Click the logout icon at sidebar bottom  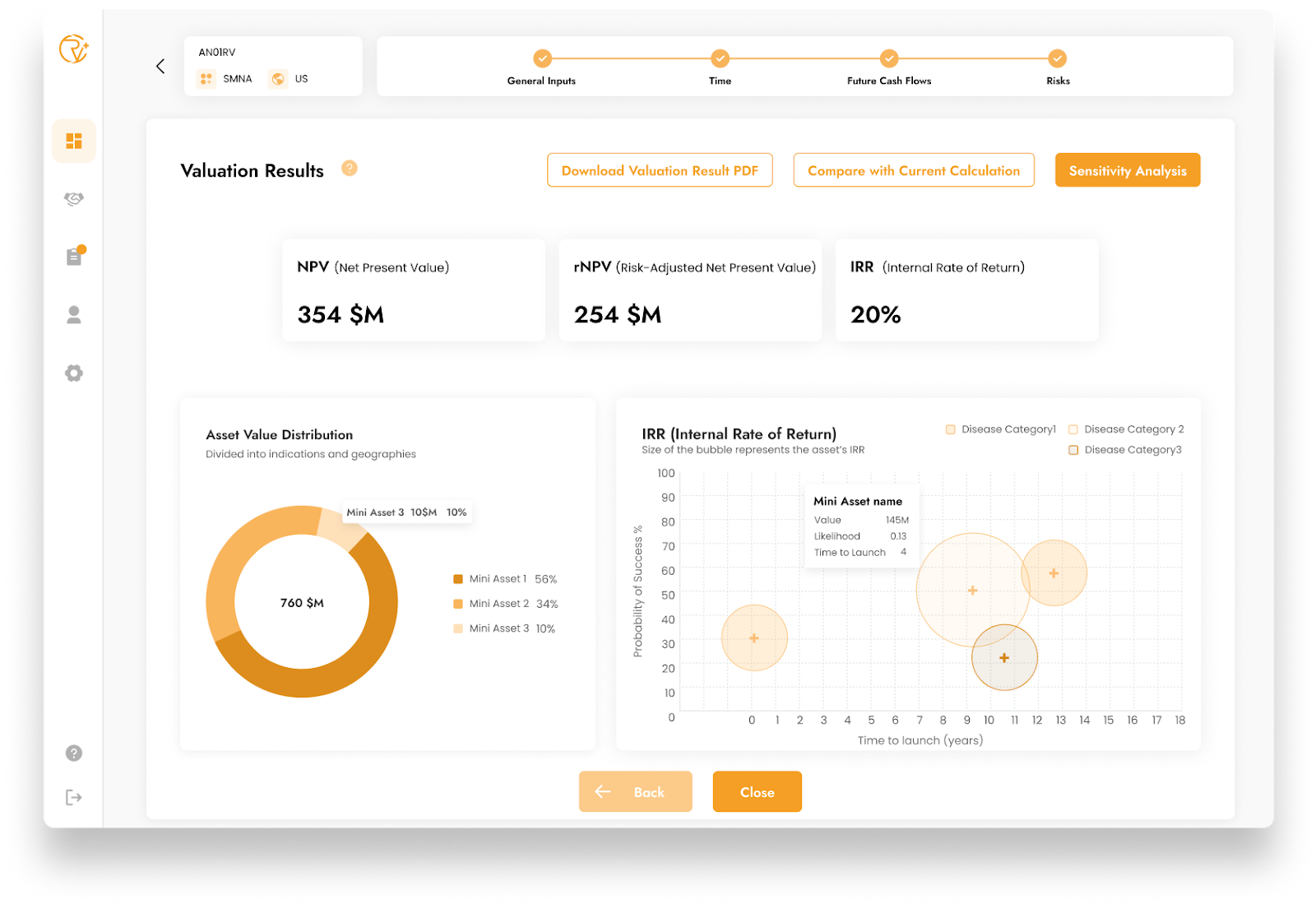74,797
